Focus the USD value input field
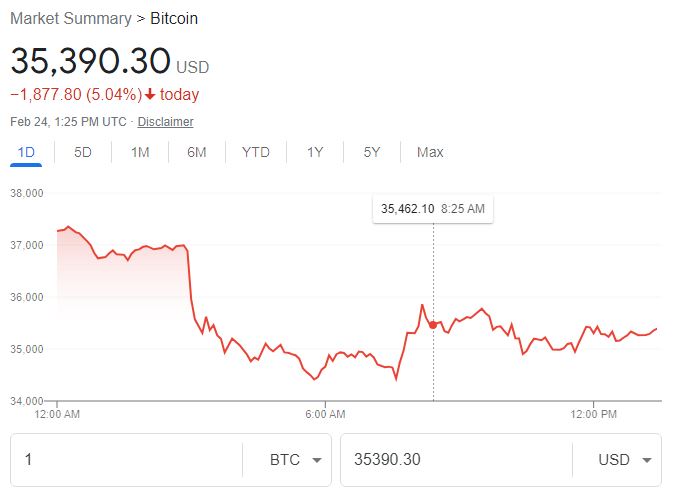 [455, 460]
